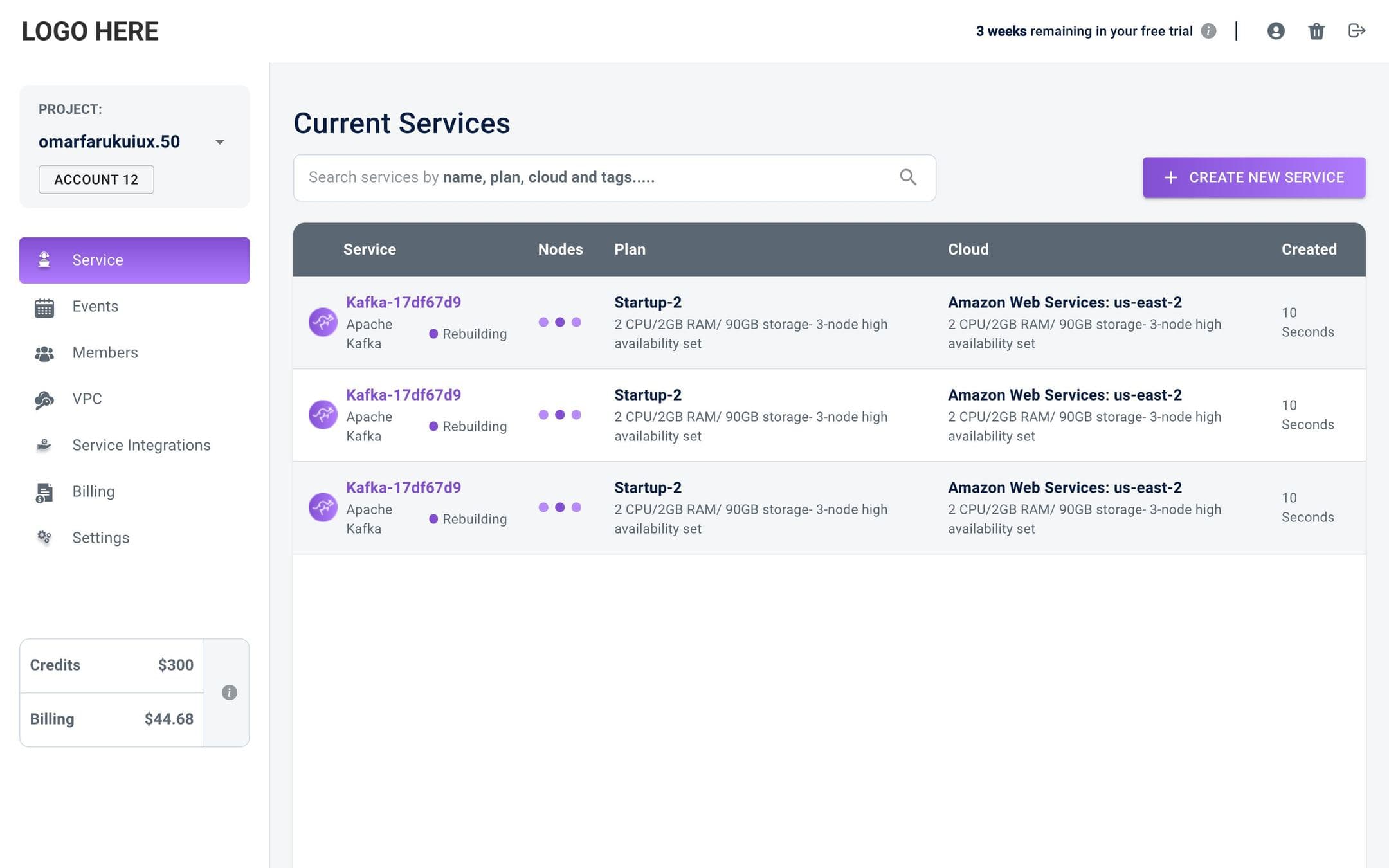This screenshot has height=868, width=1389.
Task: Click the Kafka icon in the first row
Action: (323, 322)
